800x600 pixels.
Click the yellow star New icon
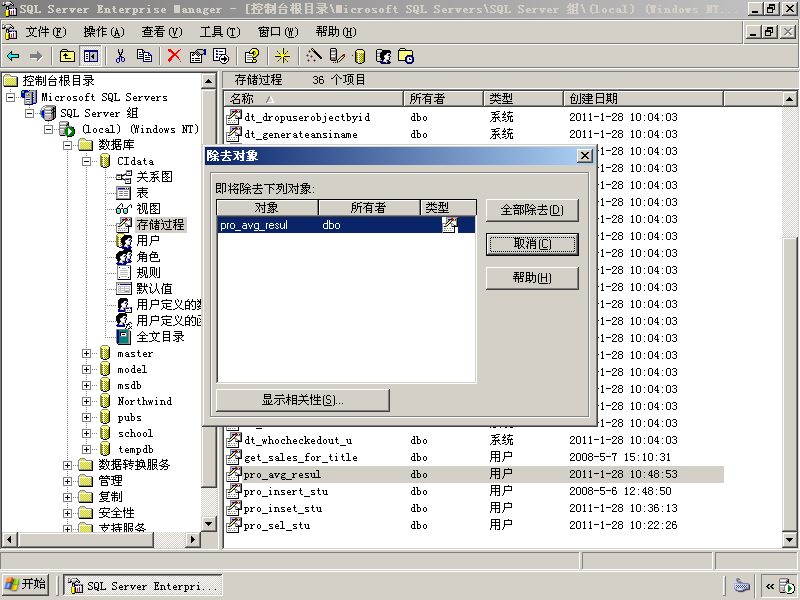coord(282,56)
